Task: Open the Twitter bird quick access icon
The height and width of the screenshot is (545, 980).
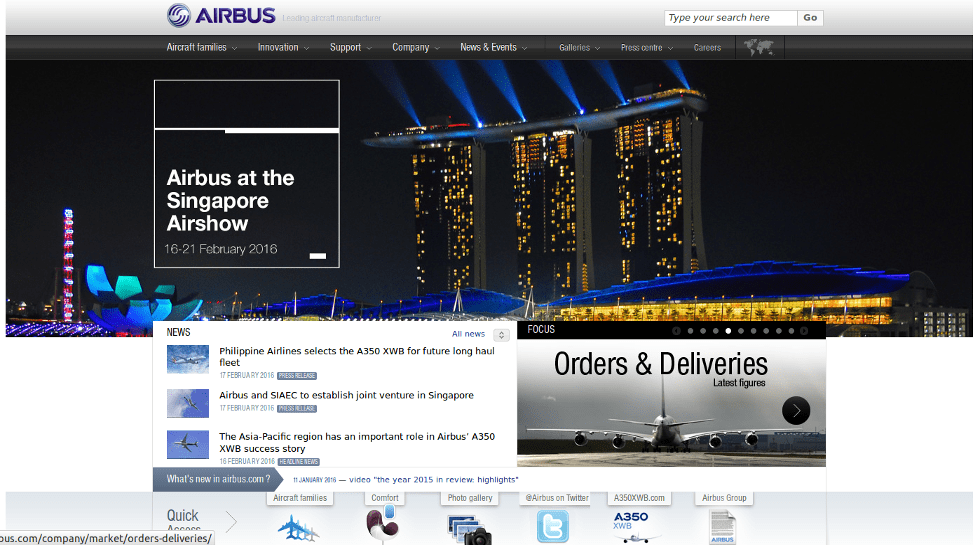Action: pos(553,526)
